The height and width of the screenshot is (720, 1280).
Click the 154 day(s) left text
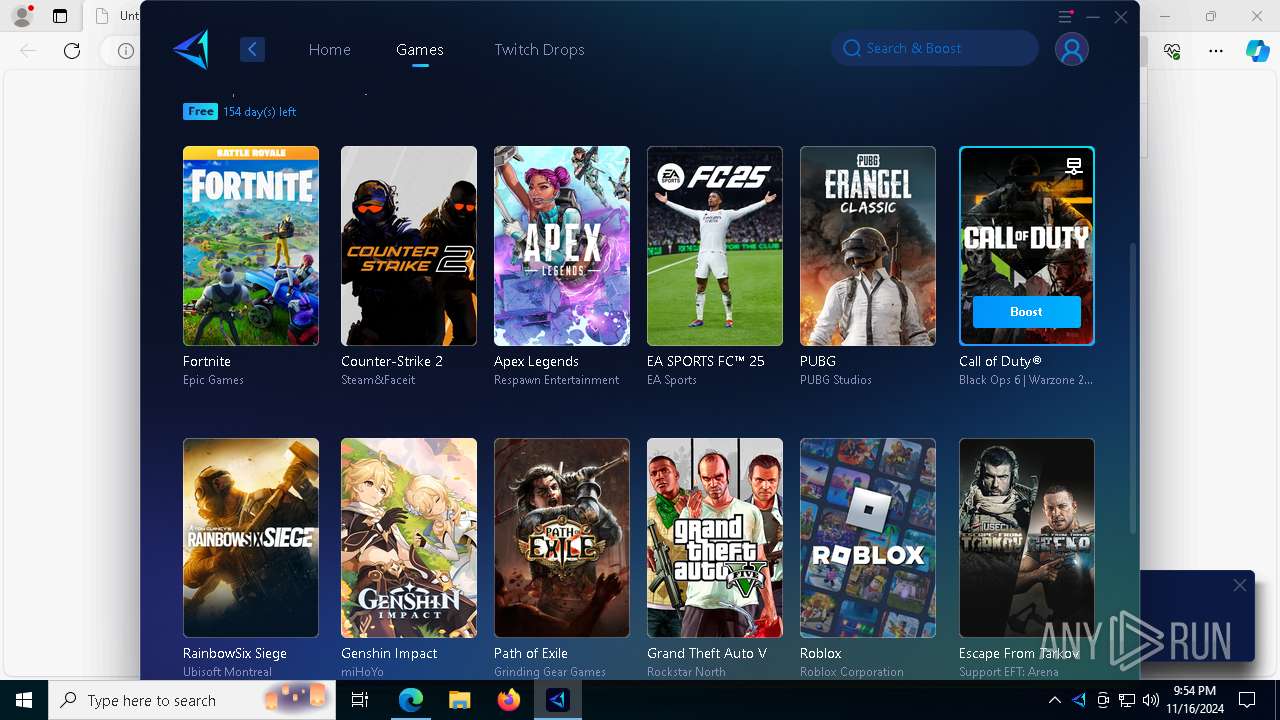click(x=259, y=112)
